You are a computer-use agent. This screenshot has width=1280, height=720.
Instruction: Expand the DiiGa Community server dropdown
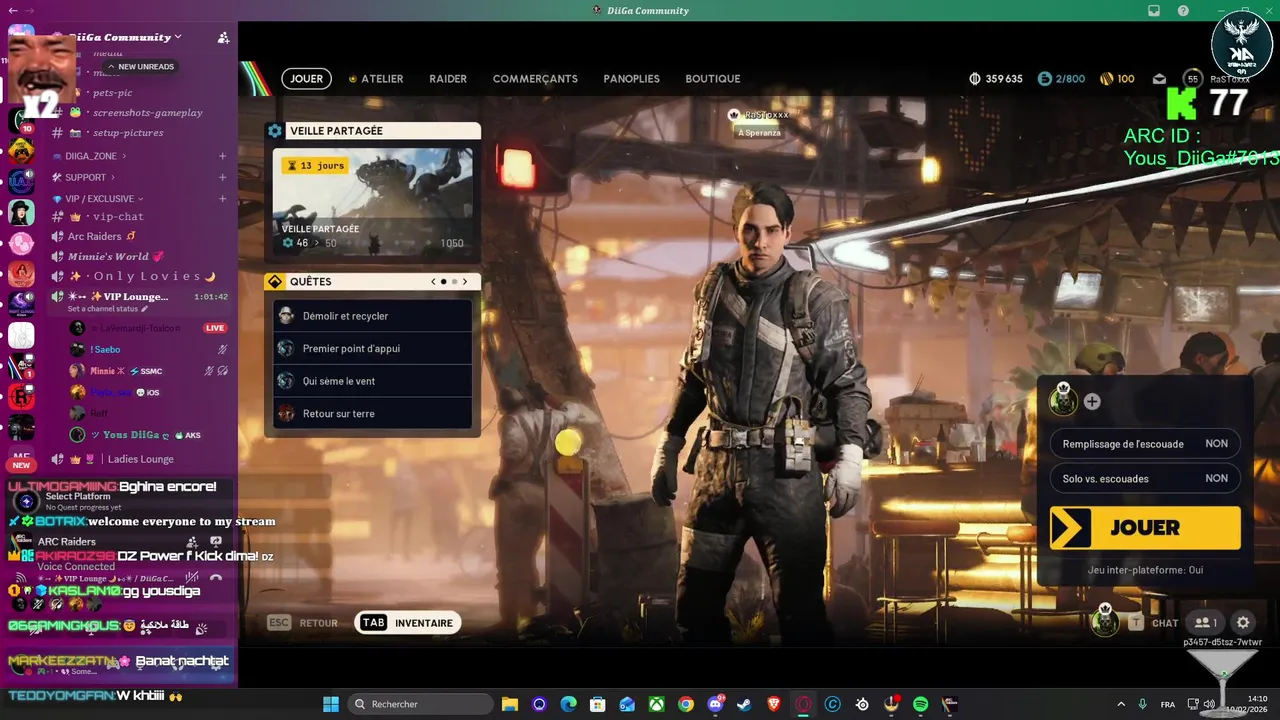tap(178, 37)
